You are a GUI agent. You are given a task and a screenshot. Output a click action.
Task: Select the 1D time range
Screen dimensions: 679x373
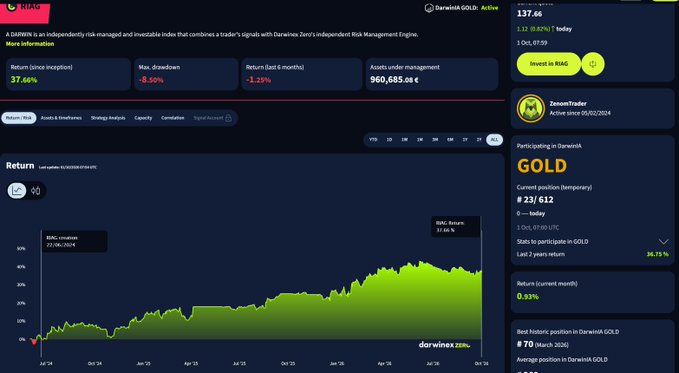[389, 139]
